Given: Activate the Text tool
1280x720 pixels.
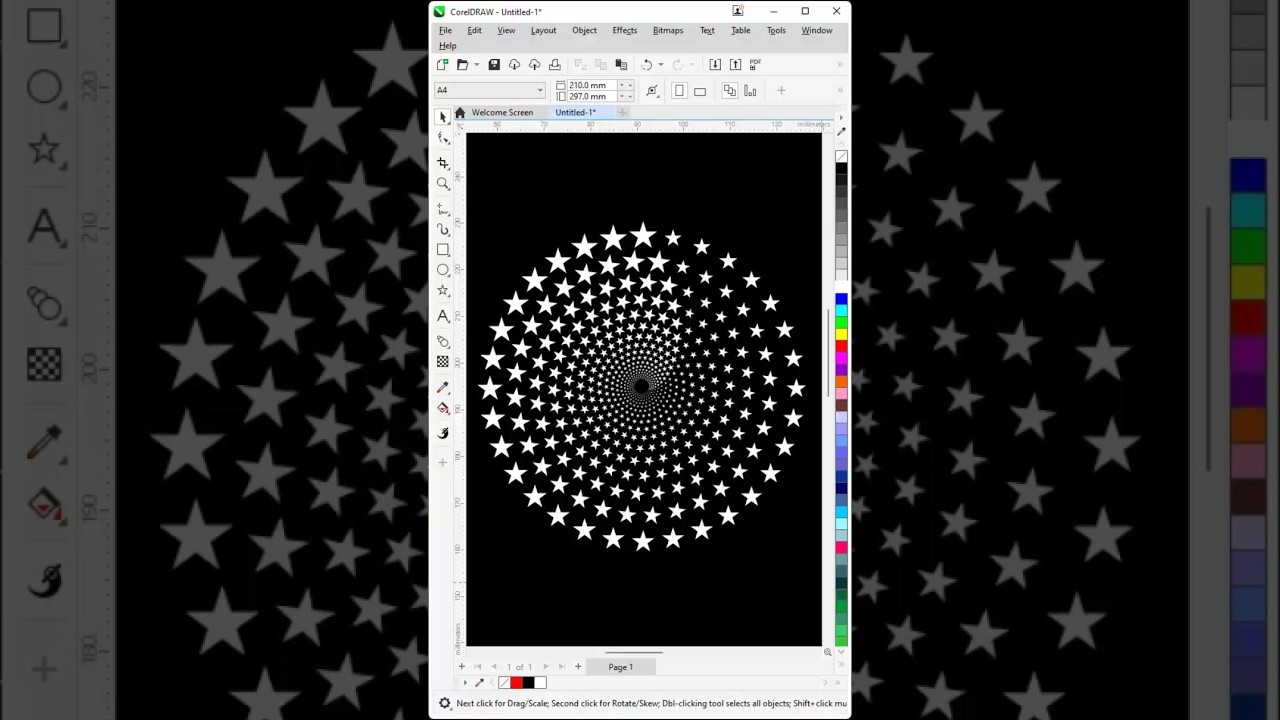Looking at the screenshot, I should [443, 316].
